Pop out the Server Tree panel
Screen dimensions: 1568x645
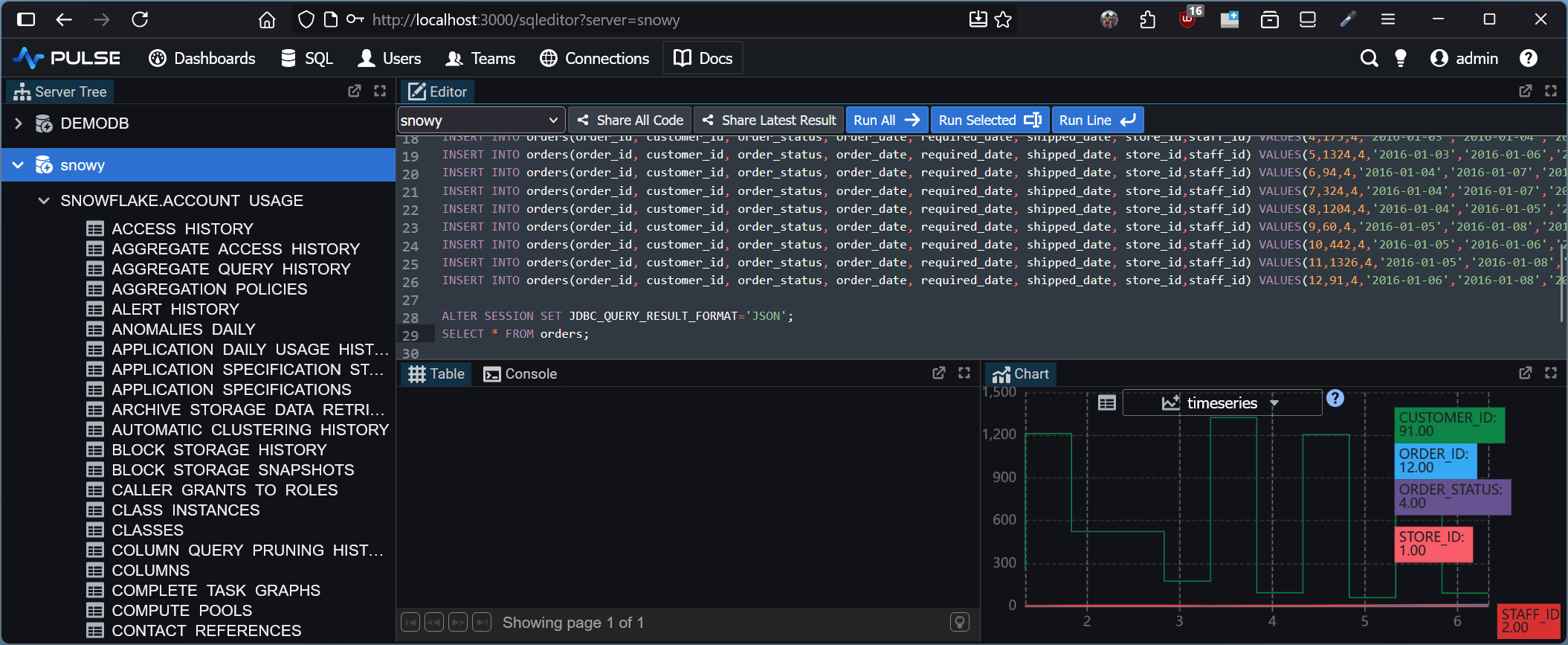[355, 91]
